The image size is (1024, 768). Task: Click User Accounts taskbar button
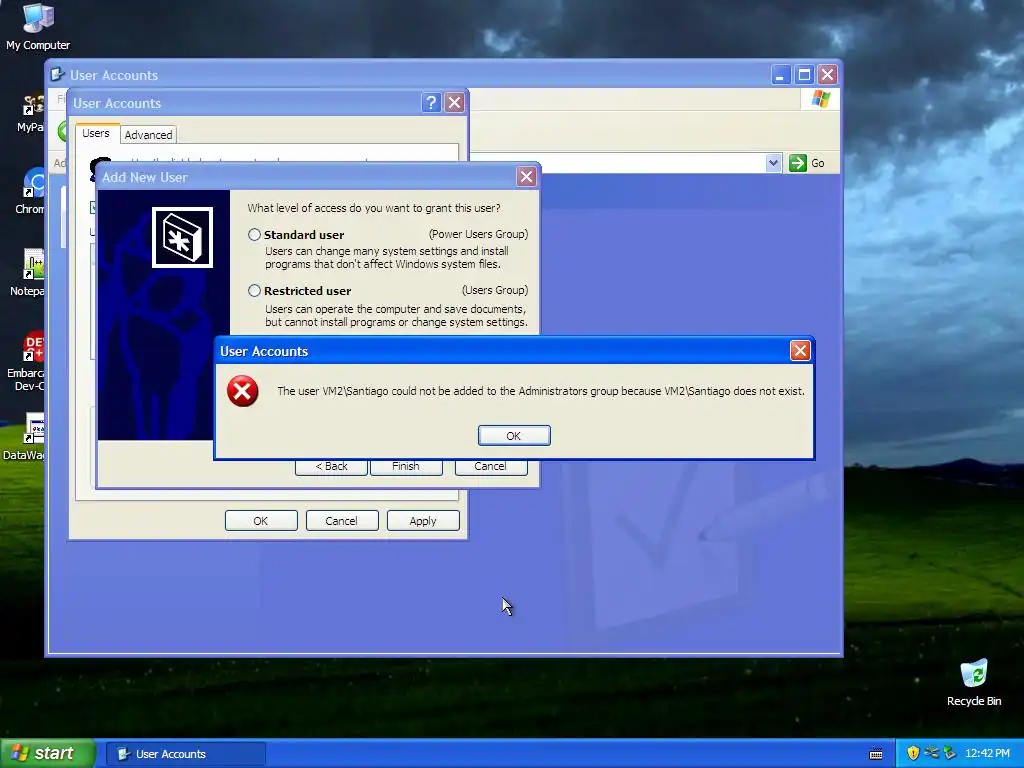(x=186, y=754)
